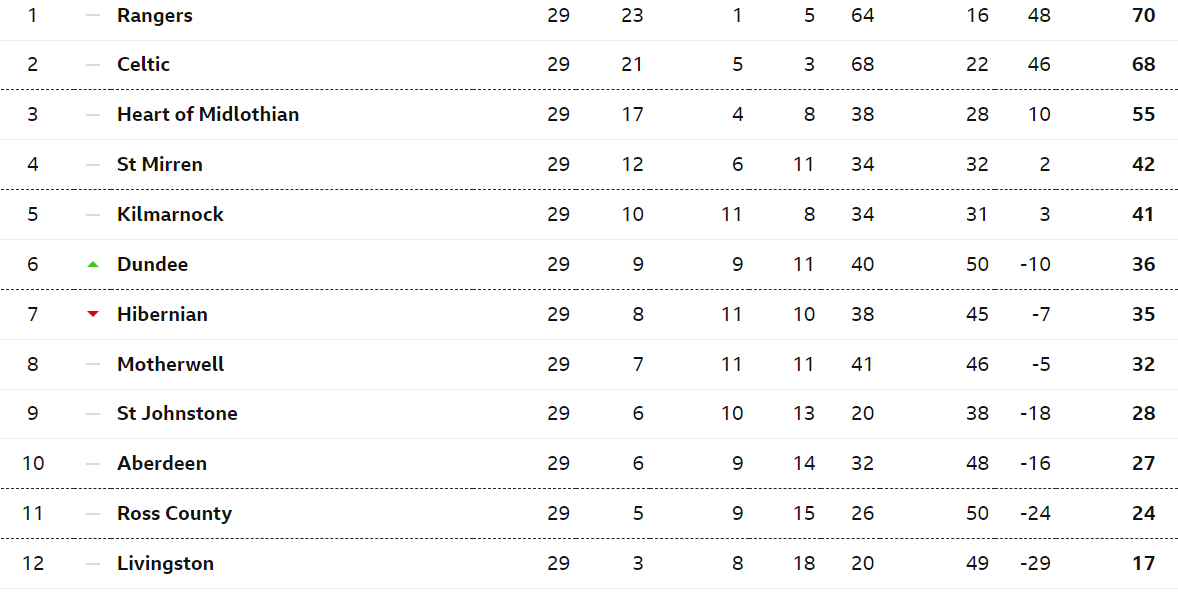Open the Dundee team page

coord(153,264)
